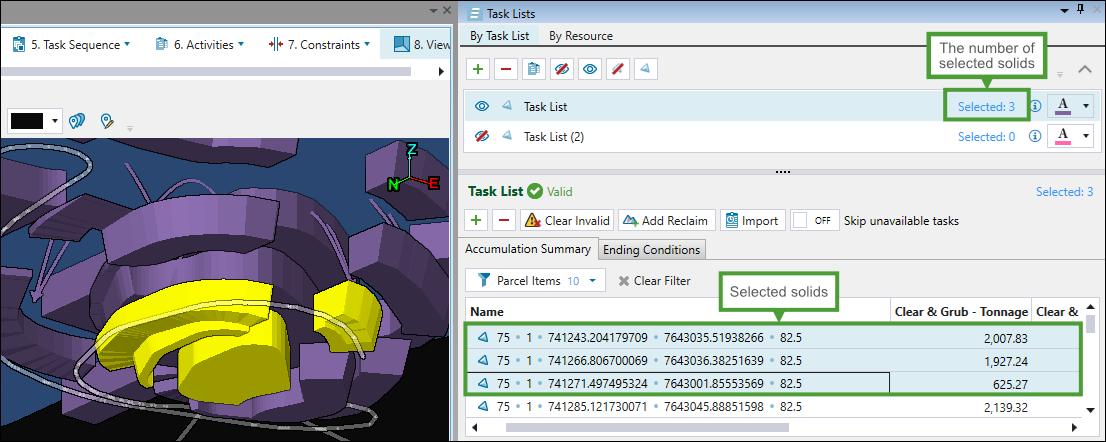Click the map pin with pencil icon

click(107, 121)
